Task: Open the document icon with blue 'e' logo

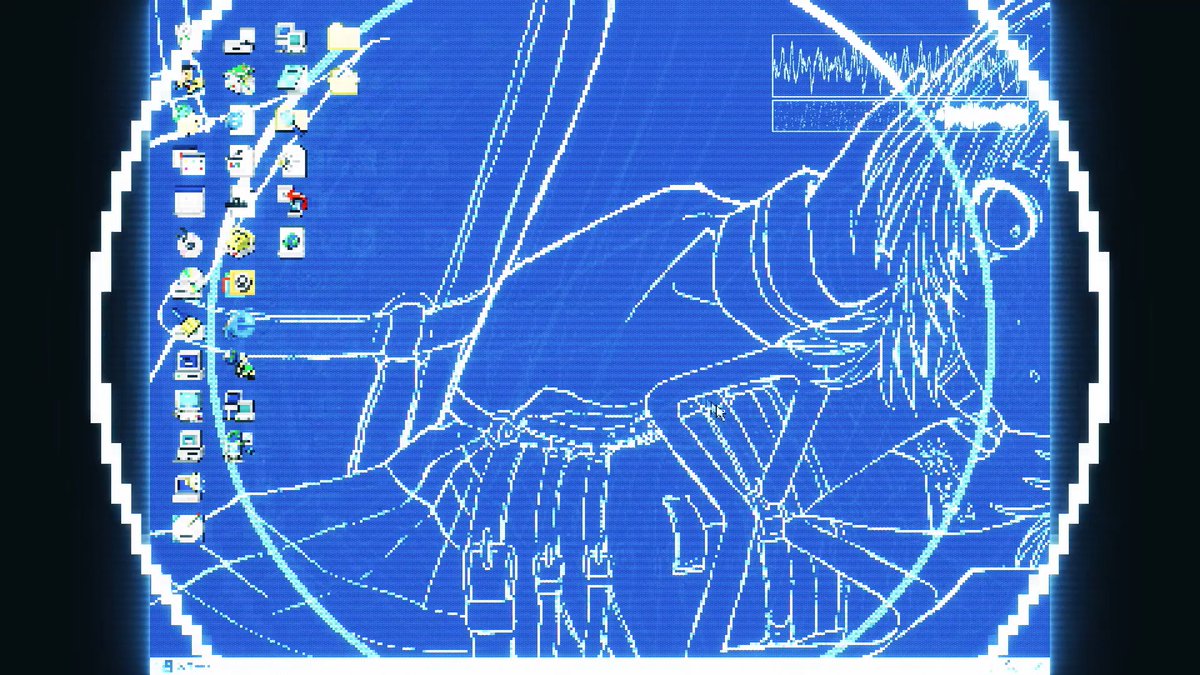Action: [x=239, y=121]
